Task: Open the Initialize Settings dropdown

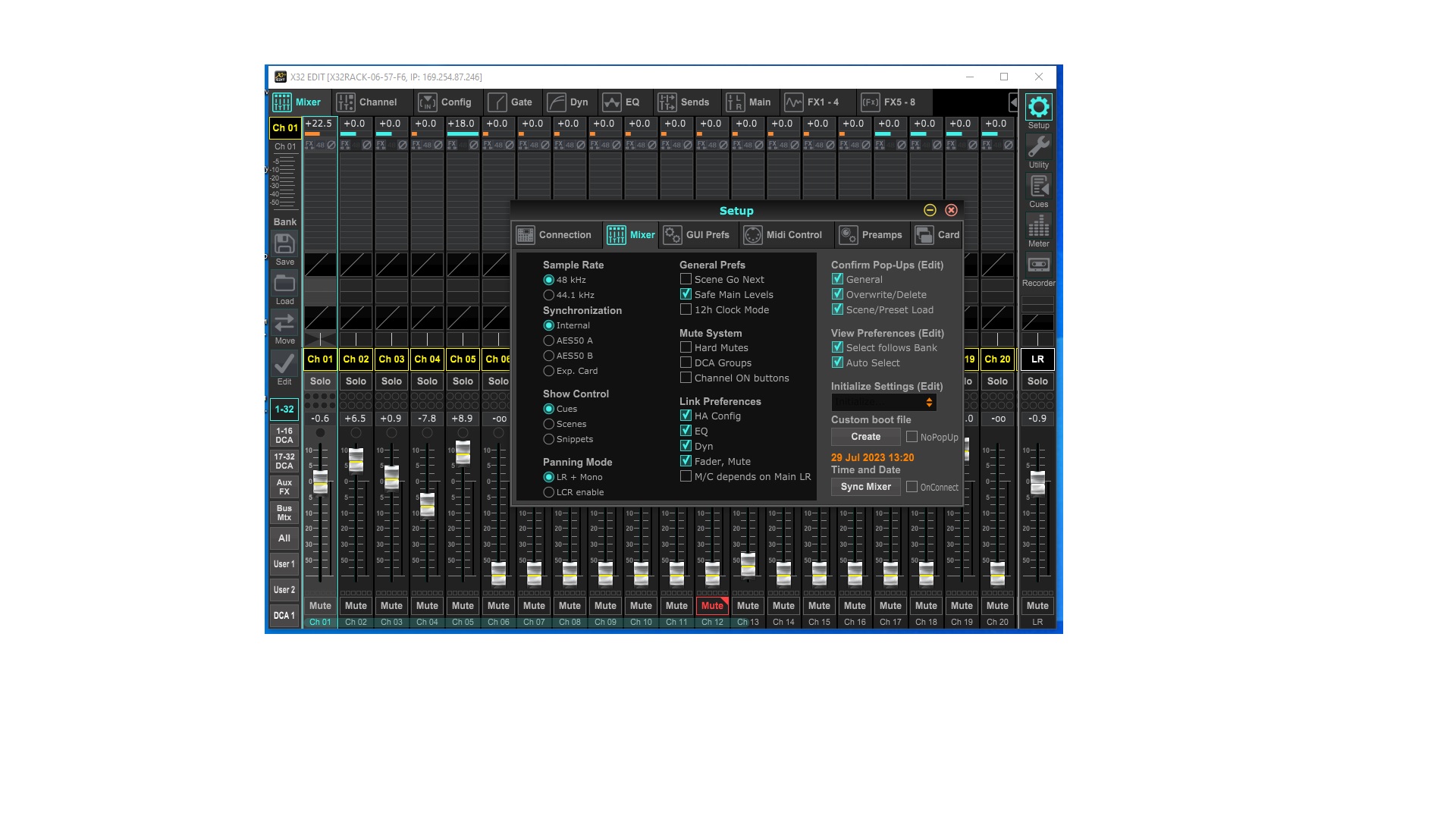Action: click(884, 403)
